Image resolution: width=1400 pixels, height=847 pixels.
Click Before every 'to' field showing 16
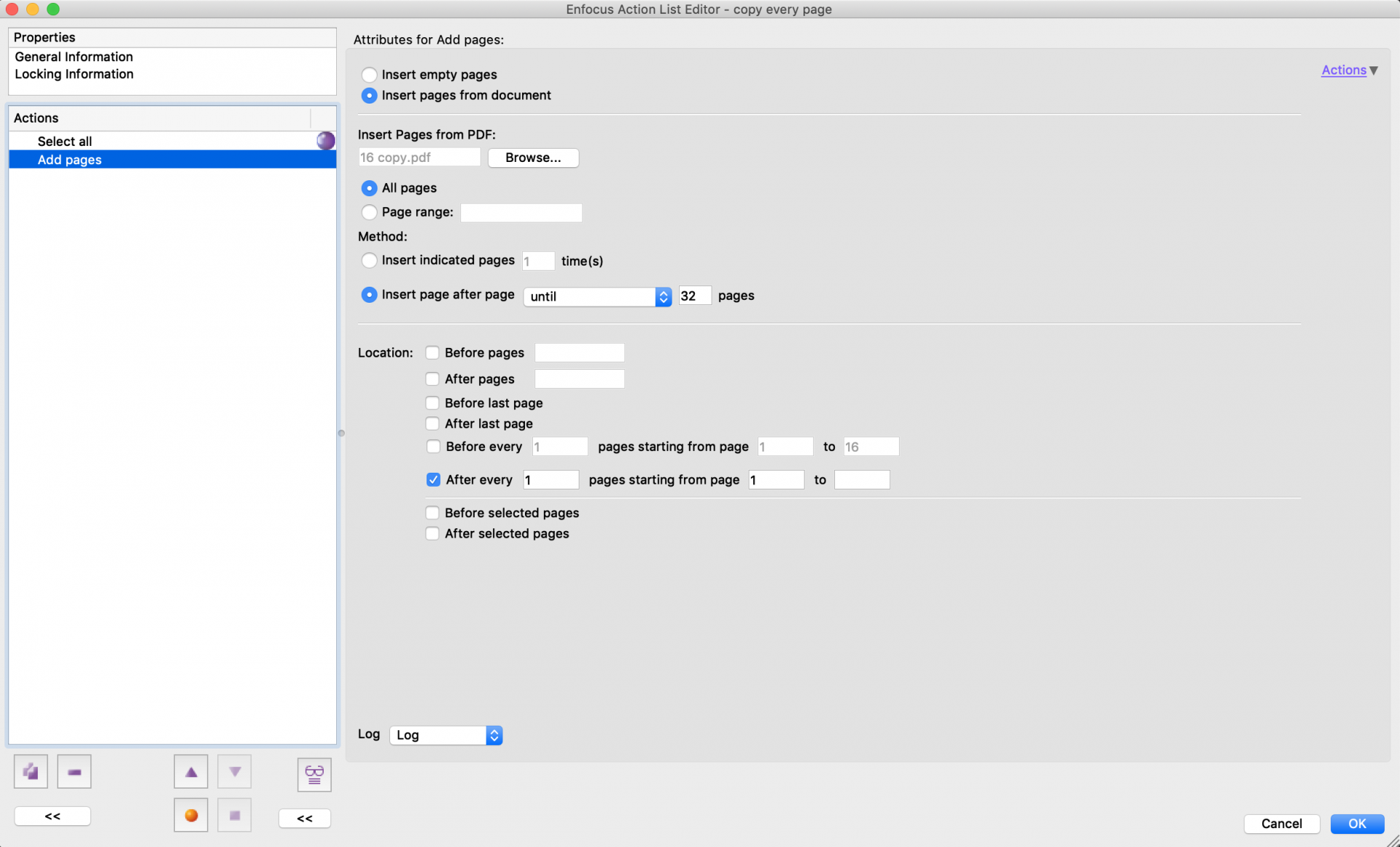coord(871,446)
